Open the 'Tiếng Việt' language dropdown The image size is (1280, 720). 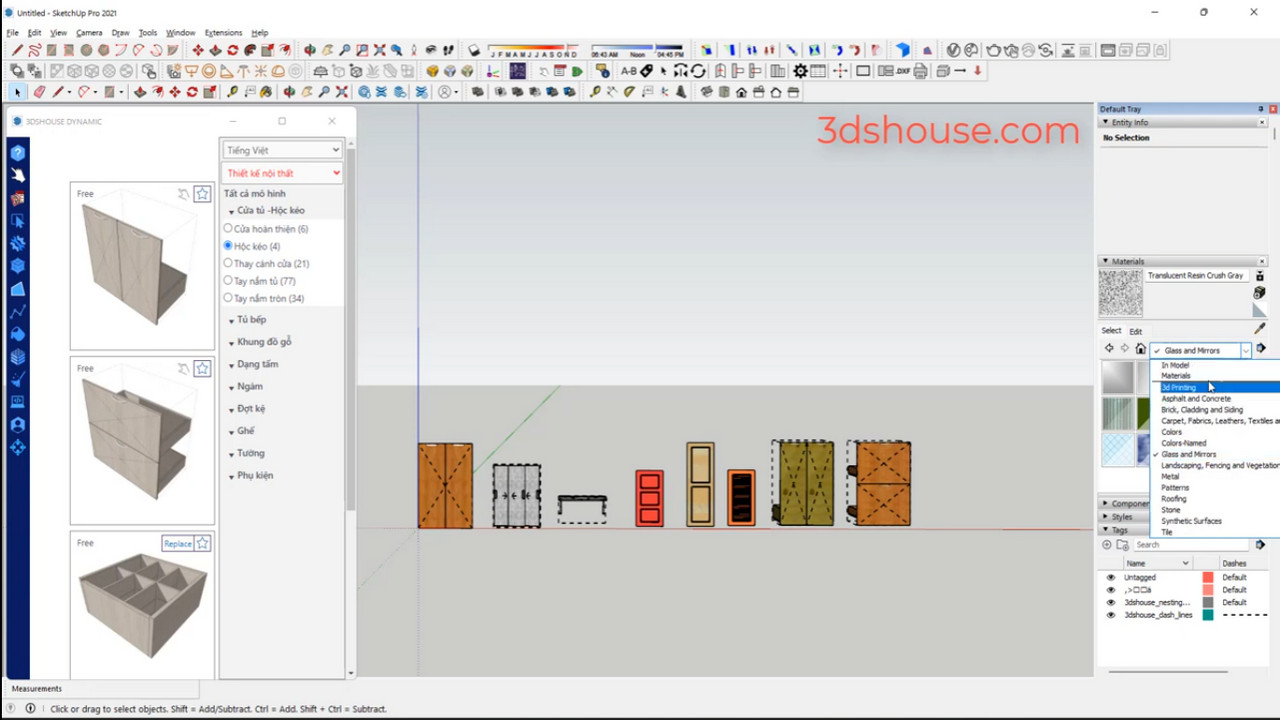pyautogui.click(x=282, y=150)
